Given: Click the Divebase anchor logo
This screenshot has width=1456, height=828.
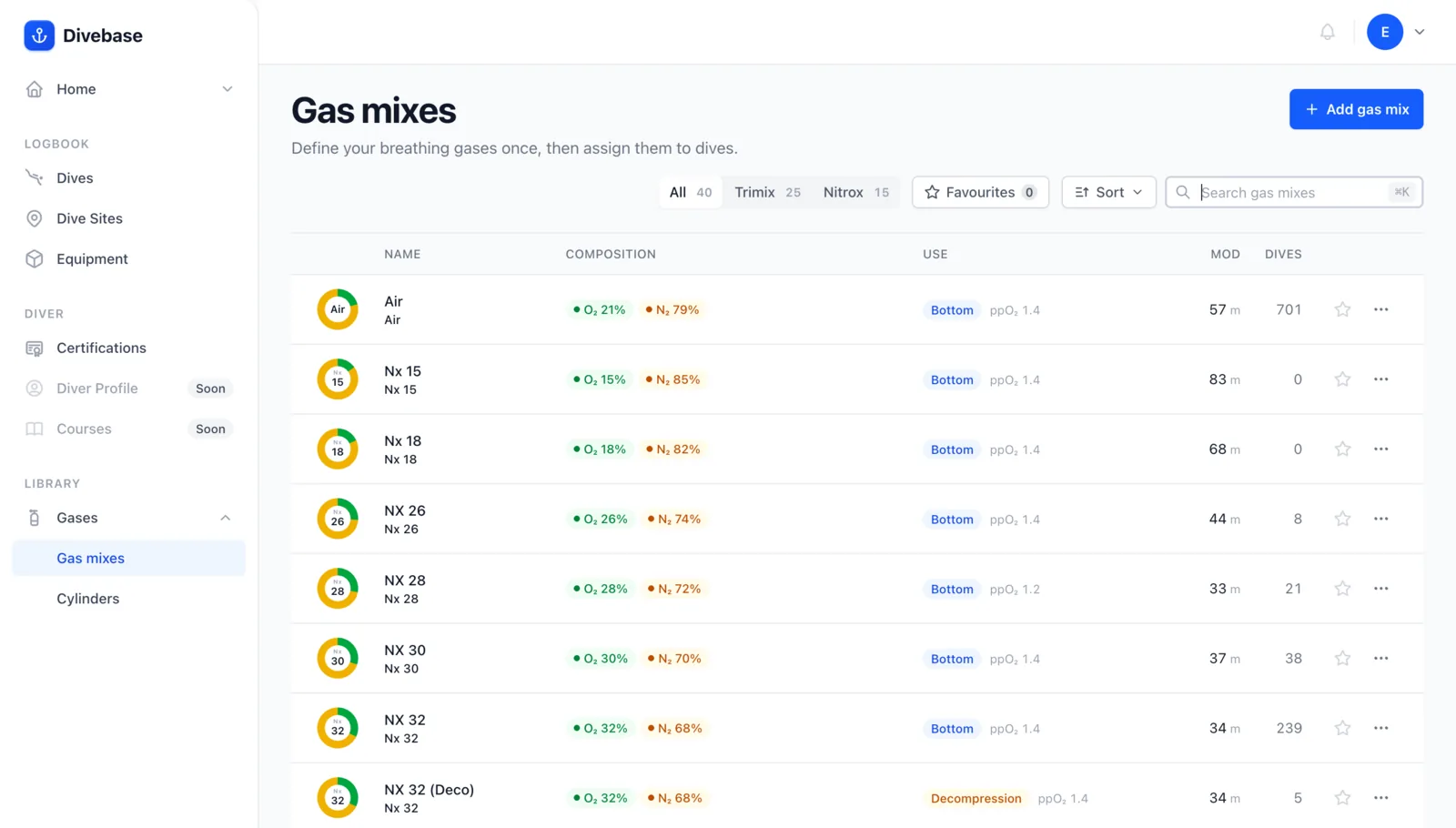Looking at the screenshot, I should point(39,35).
